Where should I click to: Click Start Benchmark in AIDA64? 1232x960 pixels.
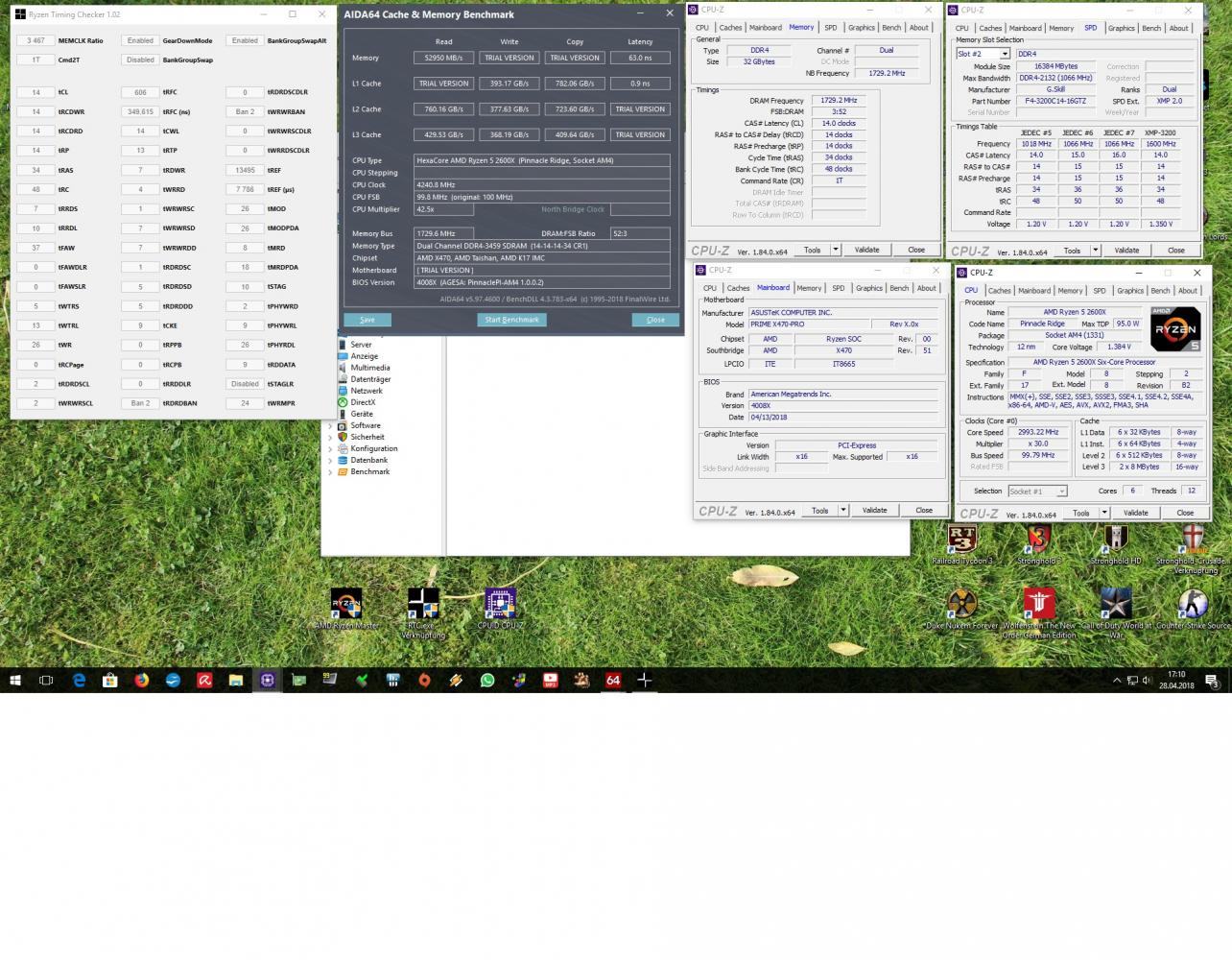point(511,320)
